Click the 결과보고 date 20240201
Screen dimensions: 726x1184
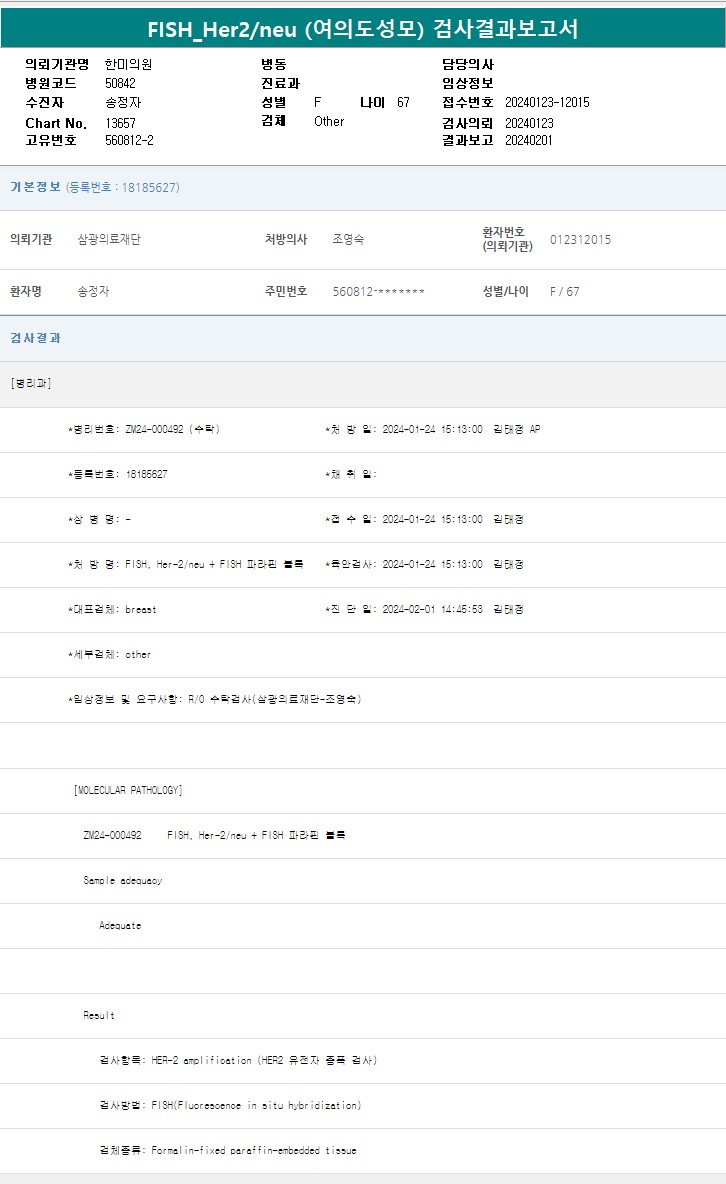529,141
